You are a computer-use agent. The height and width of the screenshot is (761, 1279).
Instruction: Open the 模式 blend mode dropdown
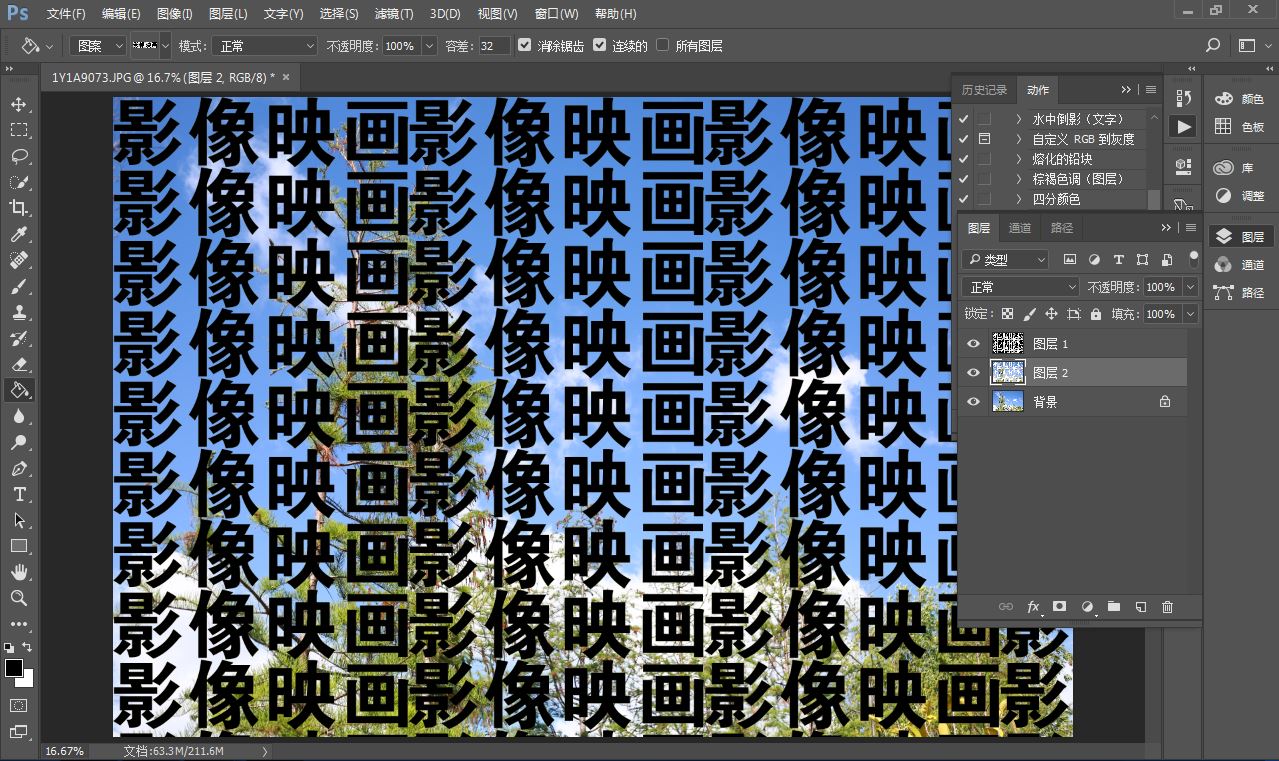(267, 46)
